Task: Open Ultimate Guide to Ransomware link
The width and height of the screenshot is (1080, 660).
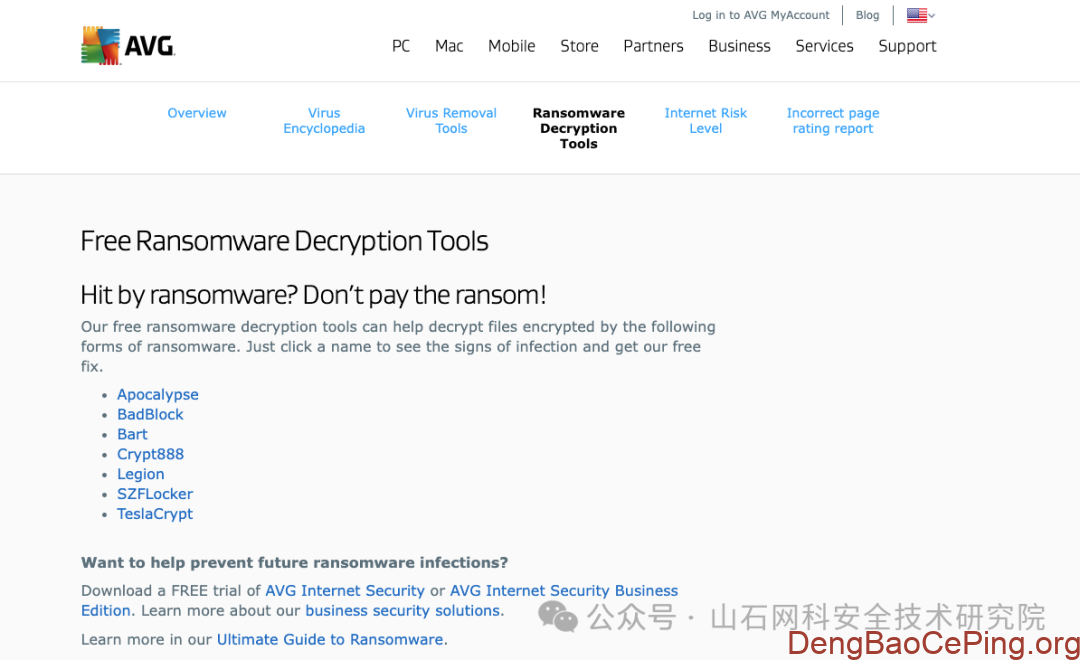Action: coord(330,640)
